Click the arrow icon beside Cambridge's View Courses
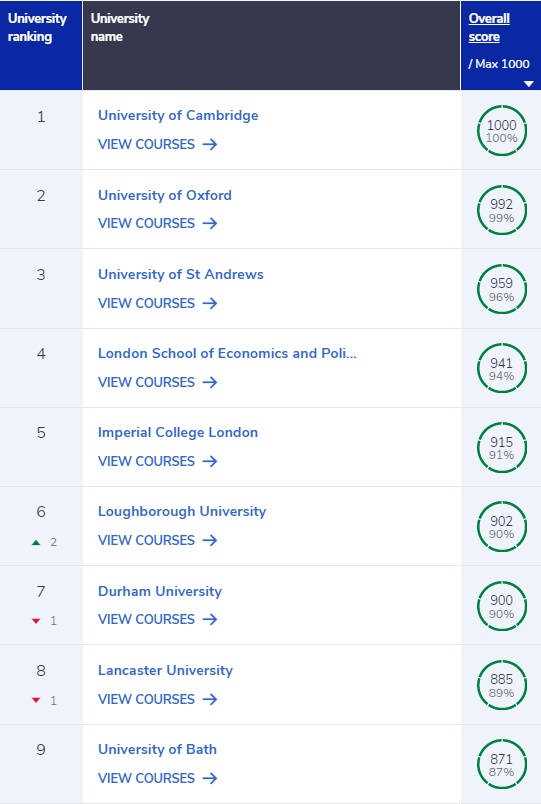The height and width of the screenshot is (804, 541). click(x=210, y=145)
